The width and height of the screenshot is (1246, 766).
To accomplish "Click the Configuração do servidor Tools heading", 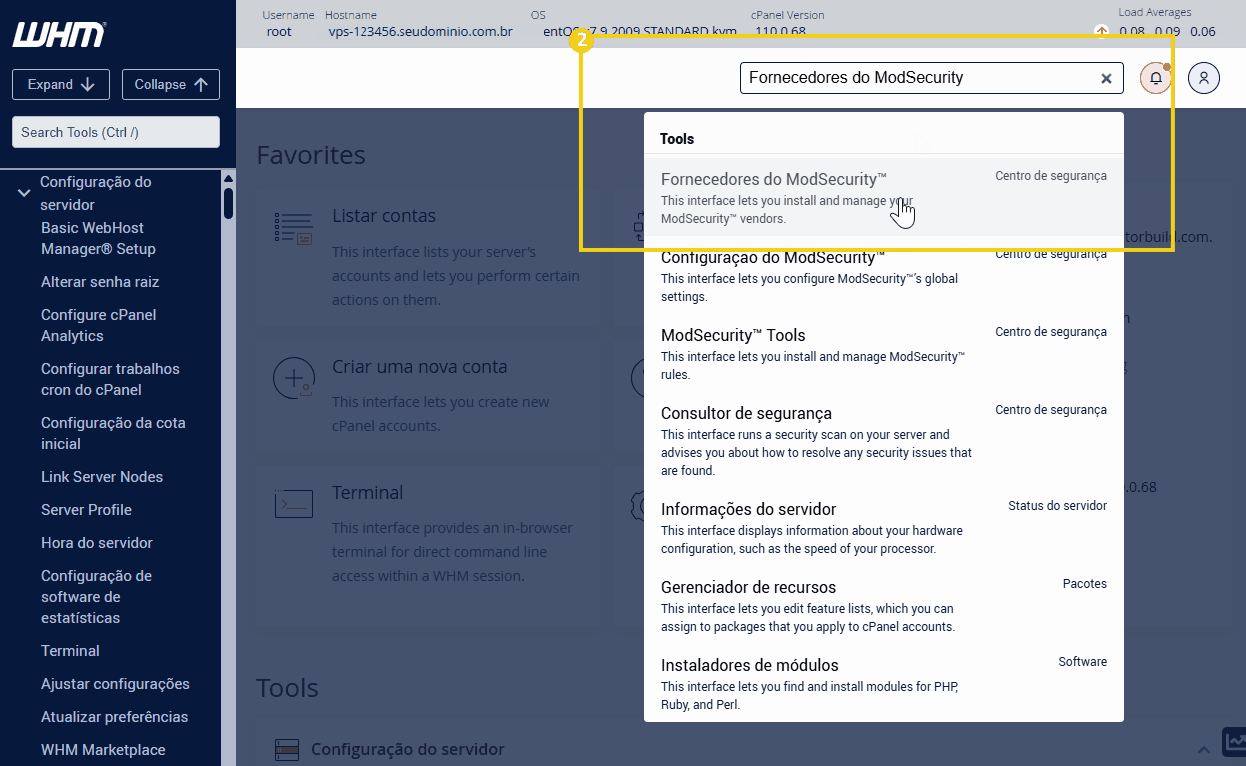I will click(408, 749).
